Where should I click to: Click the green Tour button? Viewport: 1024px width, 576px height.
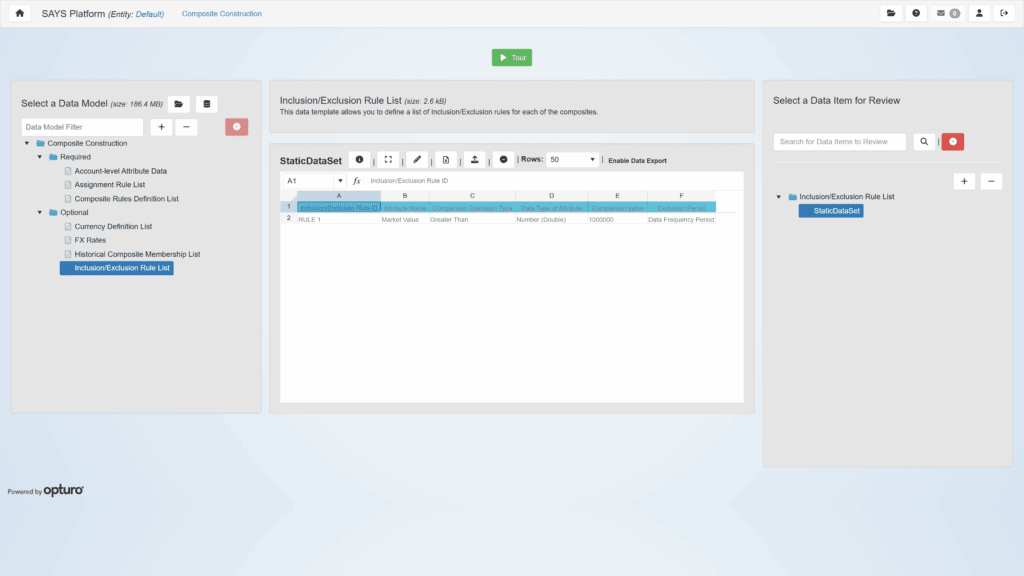click(x=512, y=58)
